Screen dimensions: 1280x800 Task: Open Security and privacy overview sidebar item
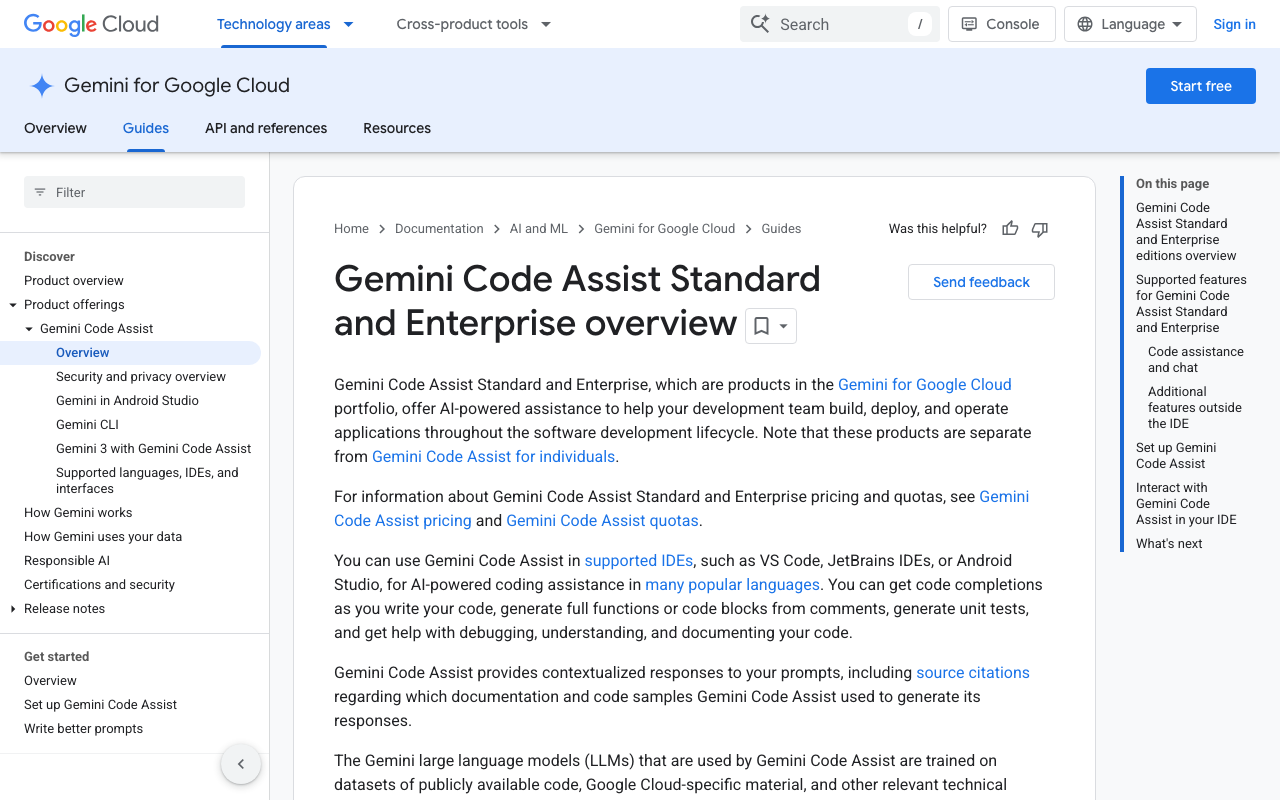(141, 377)
